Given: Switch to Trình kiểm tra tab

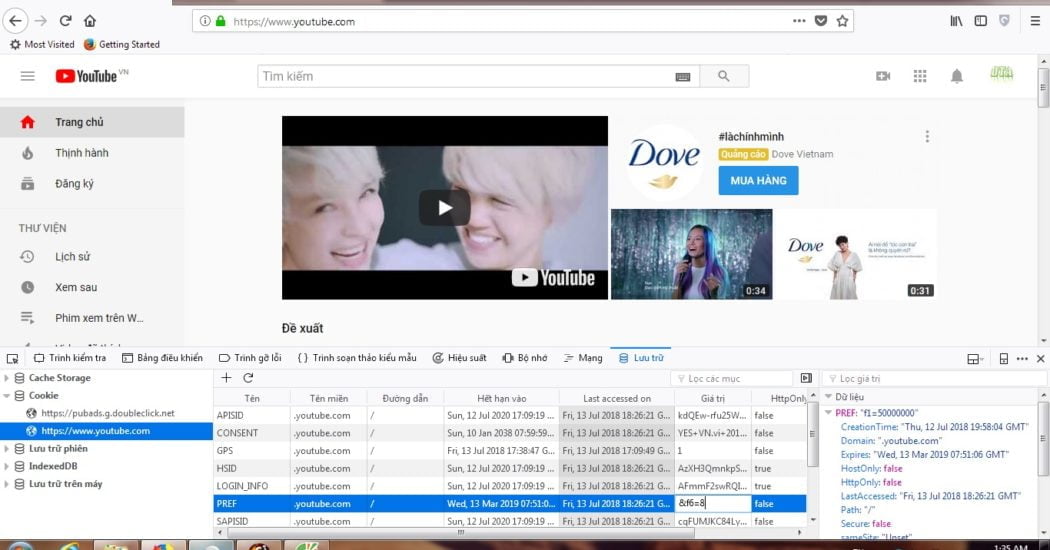Looking at the screenshot, I should tap(70, 358).
